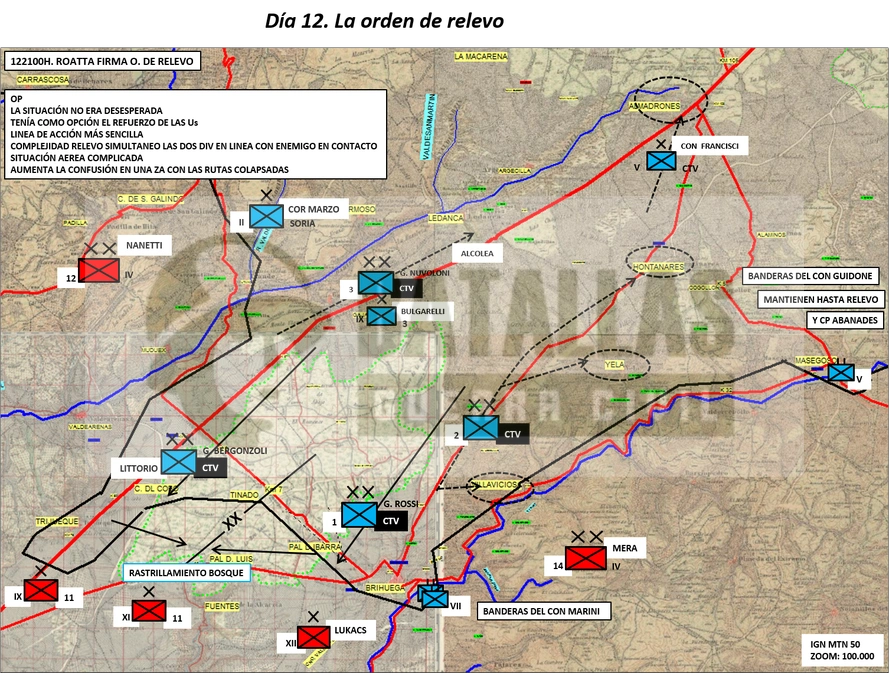
Task: Select the blue Cor Marzo Soria unit symbol
Action: tap(266, 216)
